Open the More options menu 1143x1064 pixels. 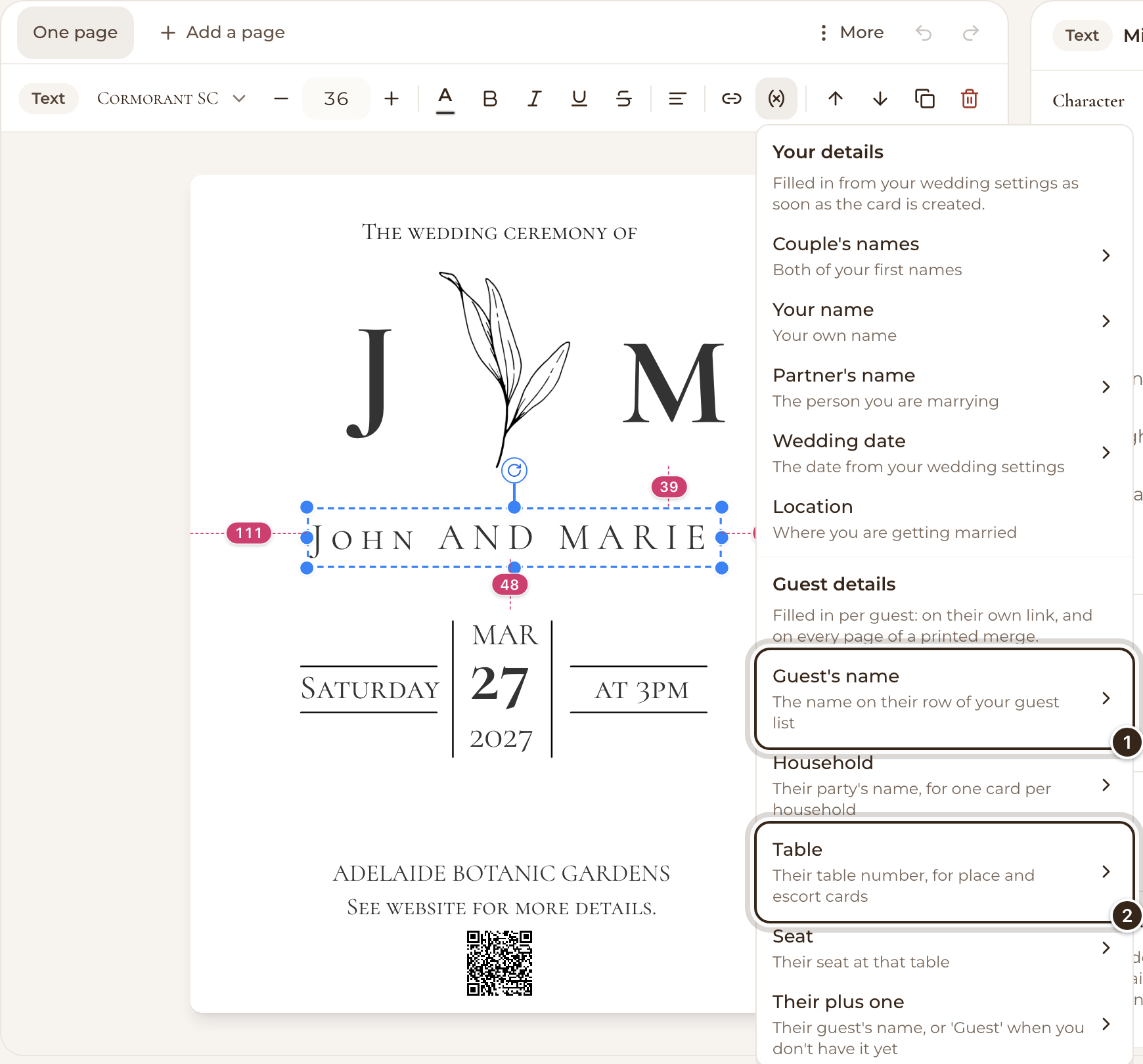852,33
